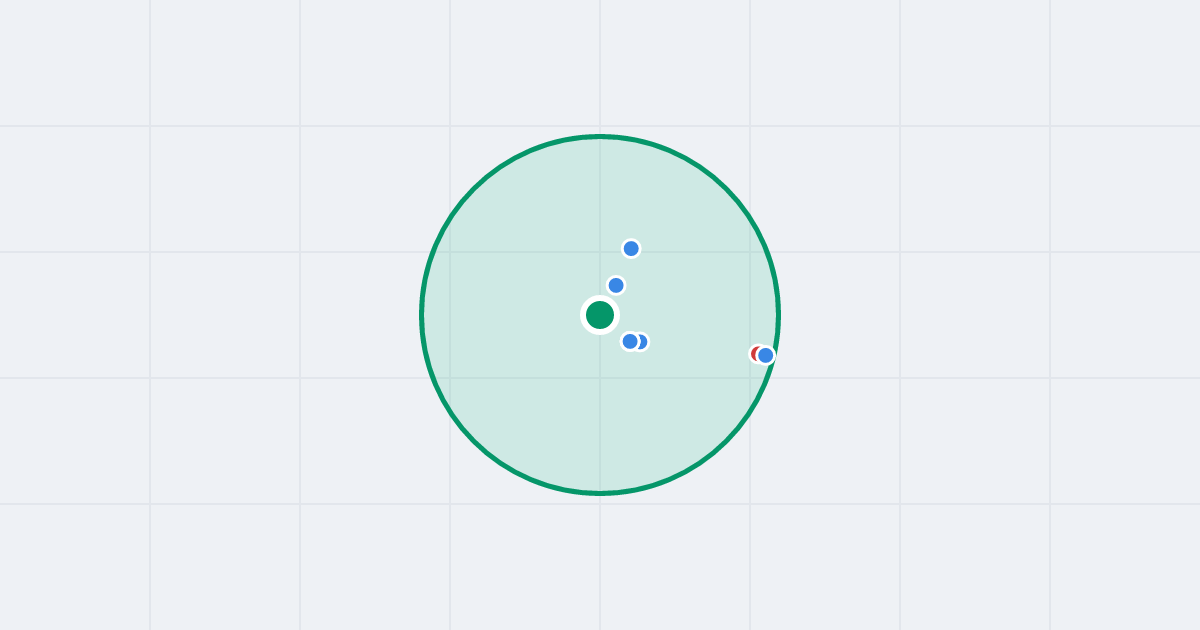Image resolution: width=1200 pixels, height=630 pixels.
Task: Click the front blue dot of the overlapping blue pair
Action: pyautogui.click(x=630, y=341)
